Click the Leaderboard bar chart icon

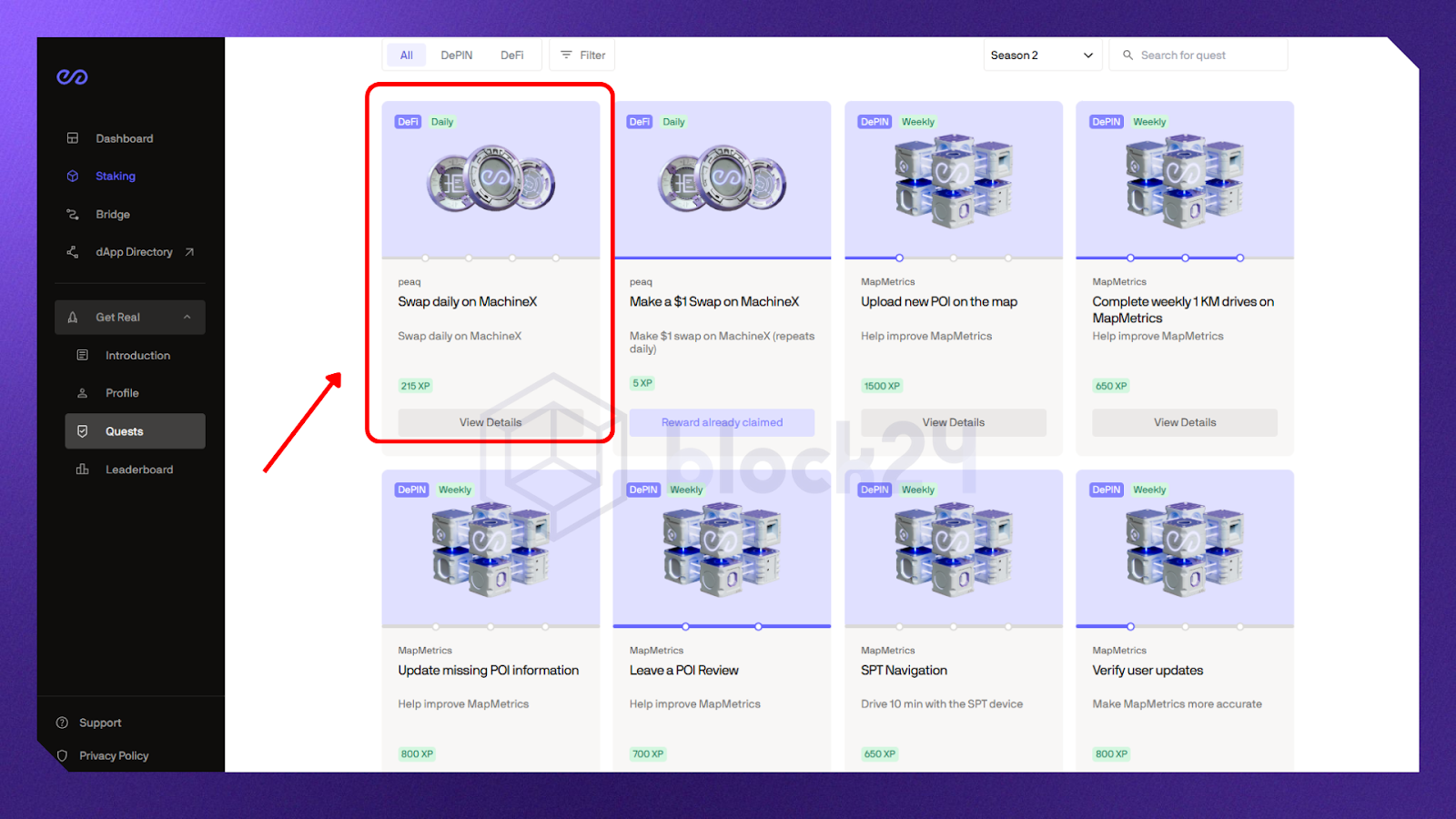(x=83, y=470)
